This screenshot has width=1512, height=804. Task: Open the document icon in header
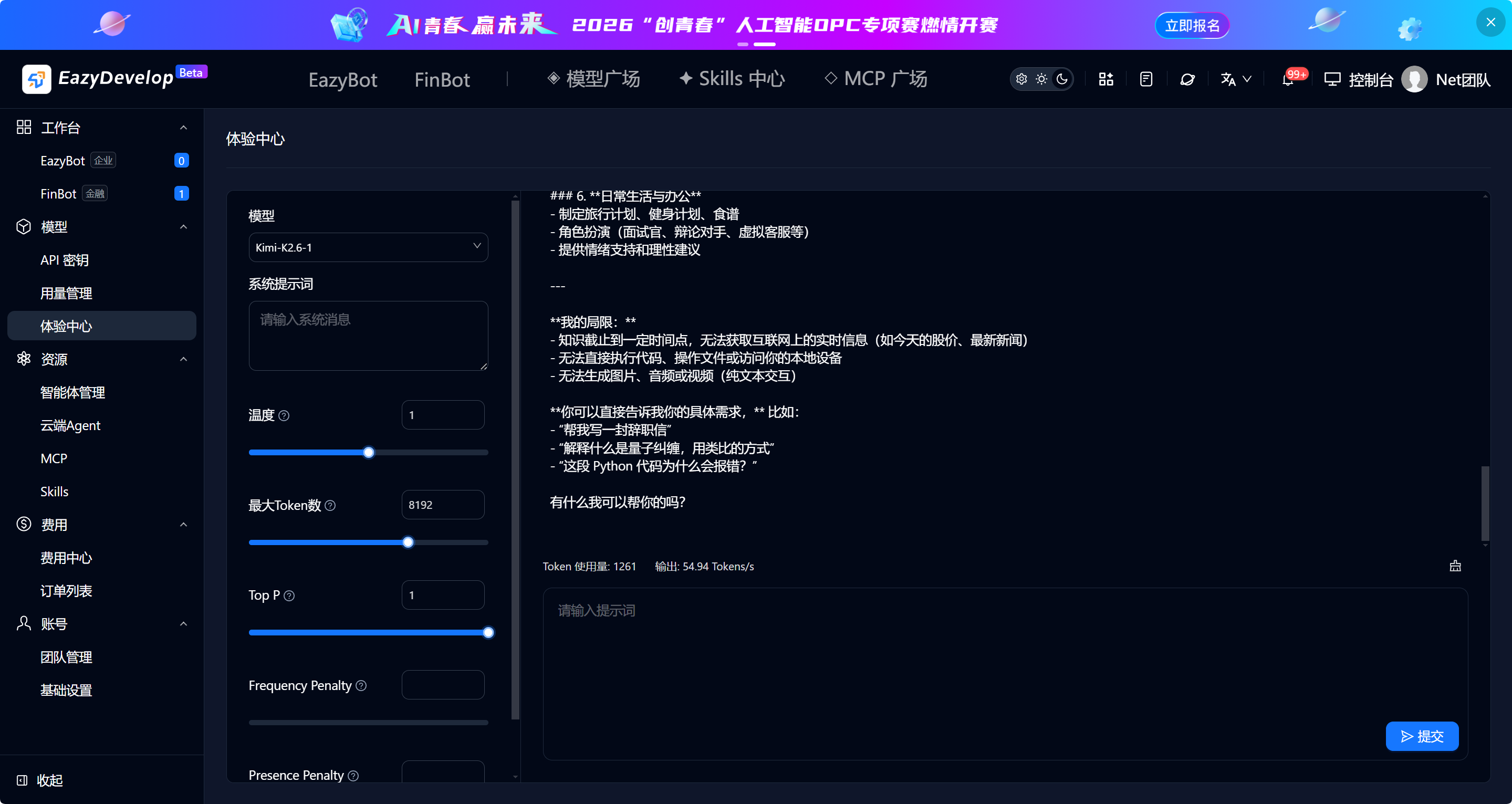tap(1146, 79)
